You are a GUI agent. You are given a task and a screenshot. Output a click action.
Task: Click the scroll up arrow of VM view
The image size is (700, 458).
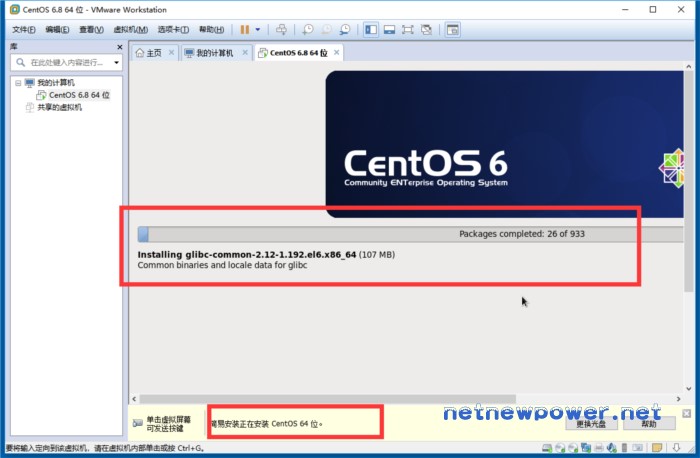click(689, 67)
